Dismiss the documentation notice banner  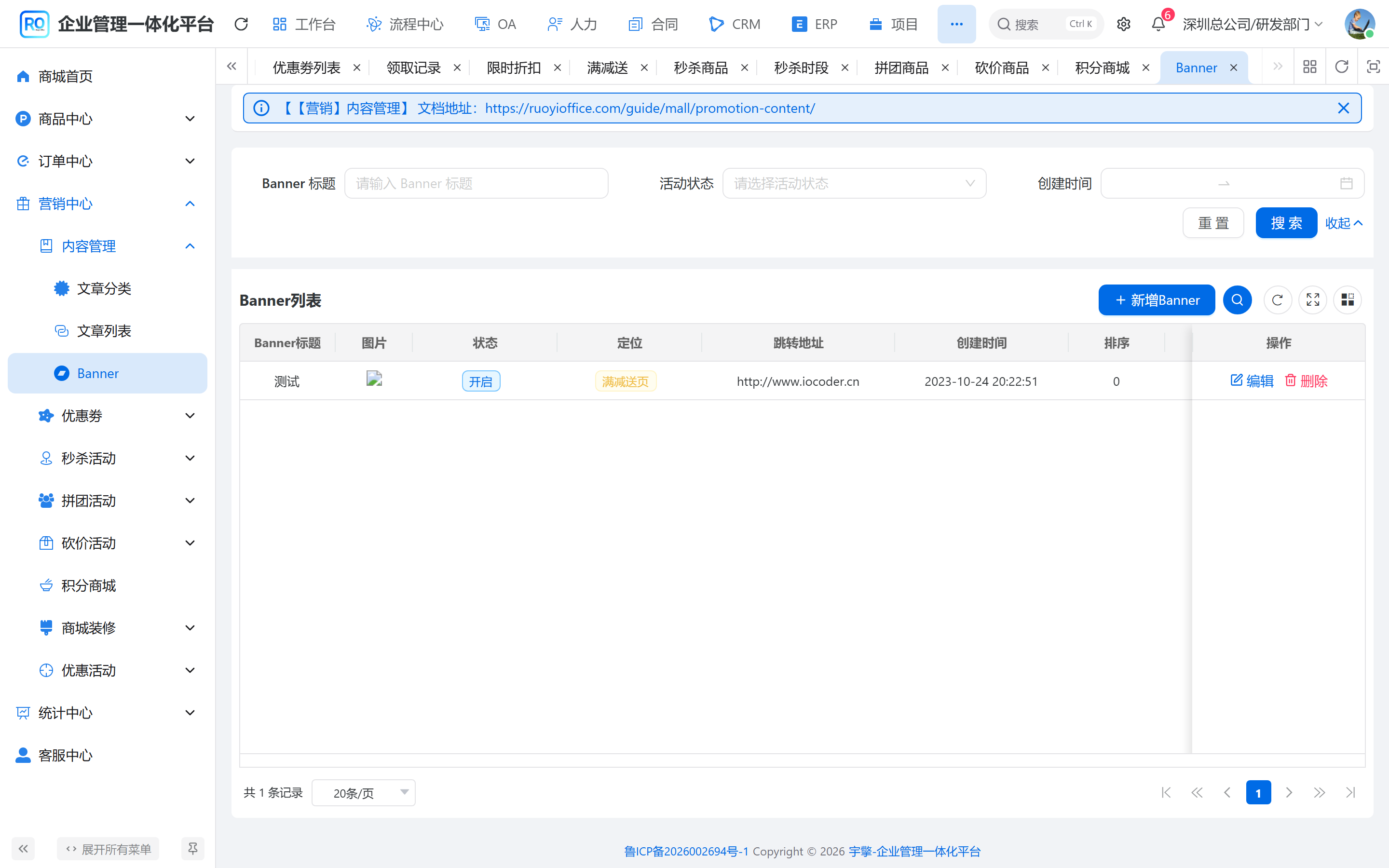[1343, 108]
